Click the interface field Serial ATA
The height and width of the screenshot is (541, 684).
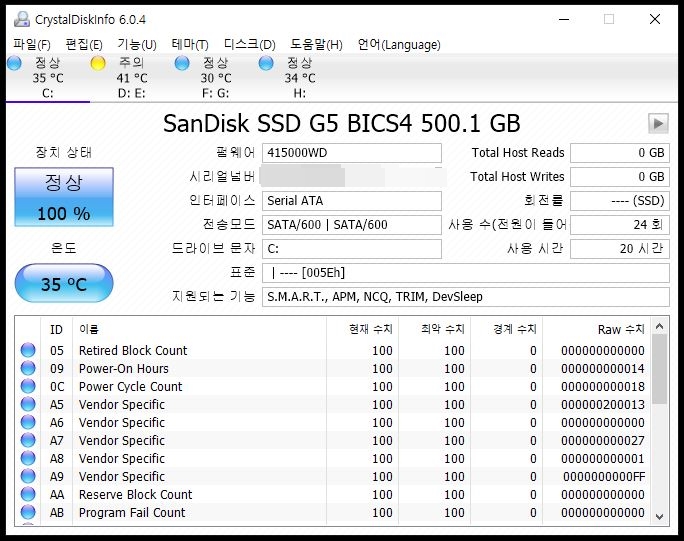point(352,201)
